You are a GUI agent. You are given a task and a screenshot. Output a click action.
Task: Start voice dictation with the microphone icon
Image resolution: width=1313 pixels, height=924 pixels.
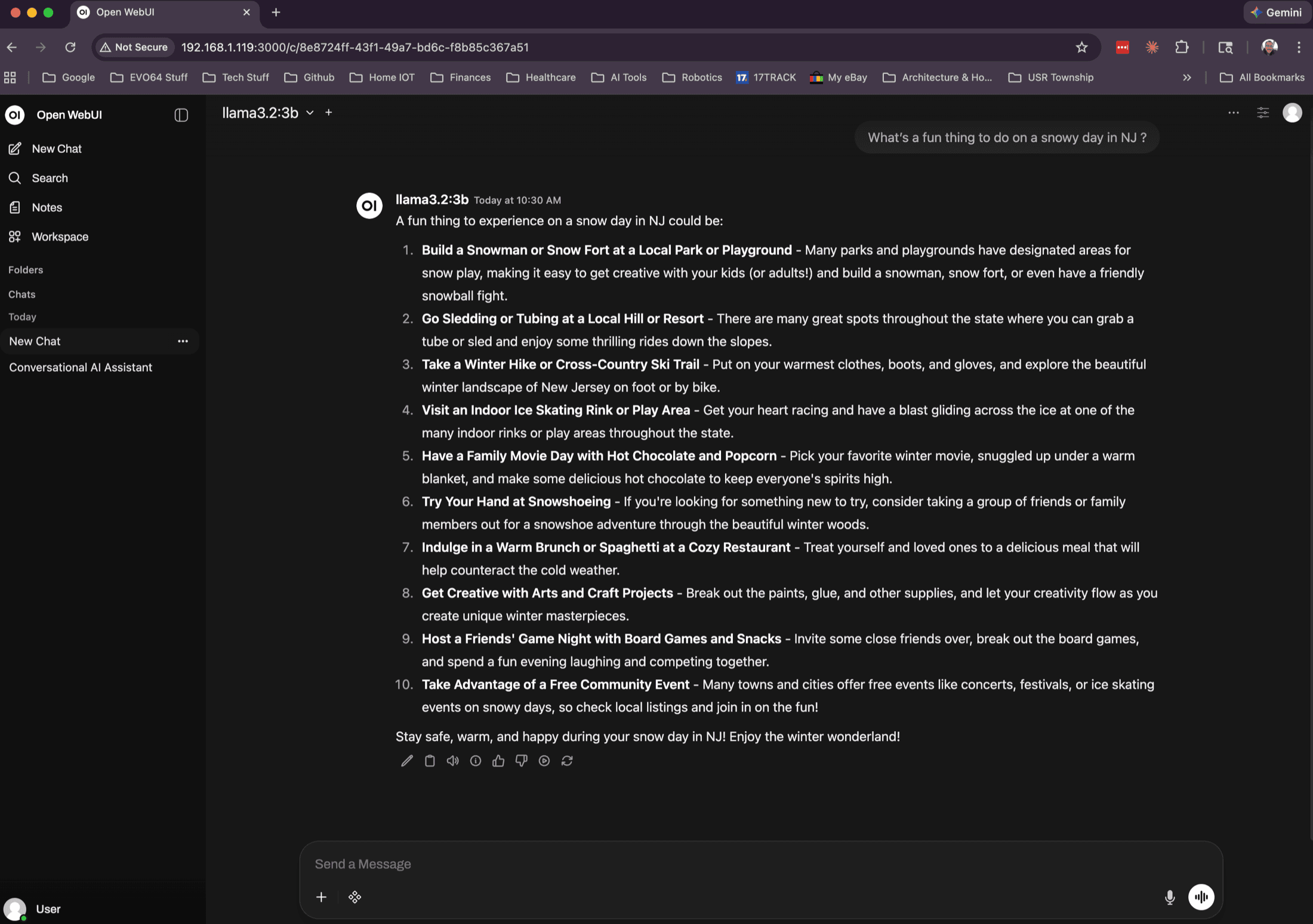pos(1169,897)
